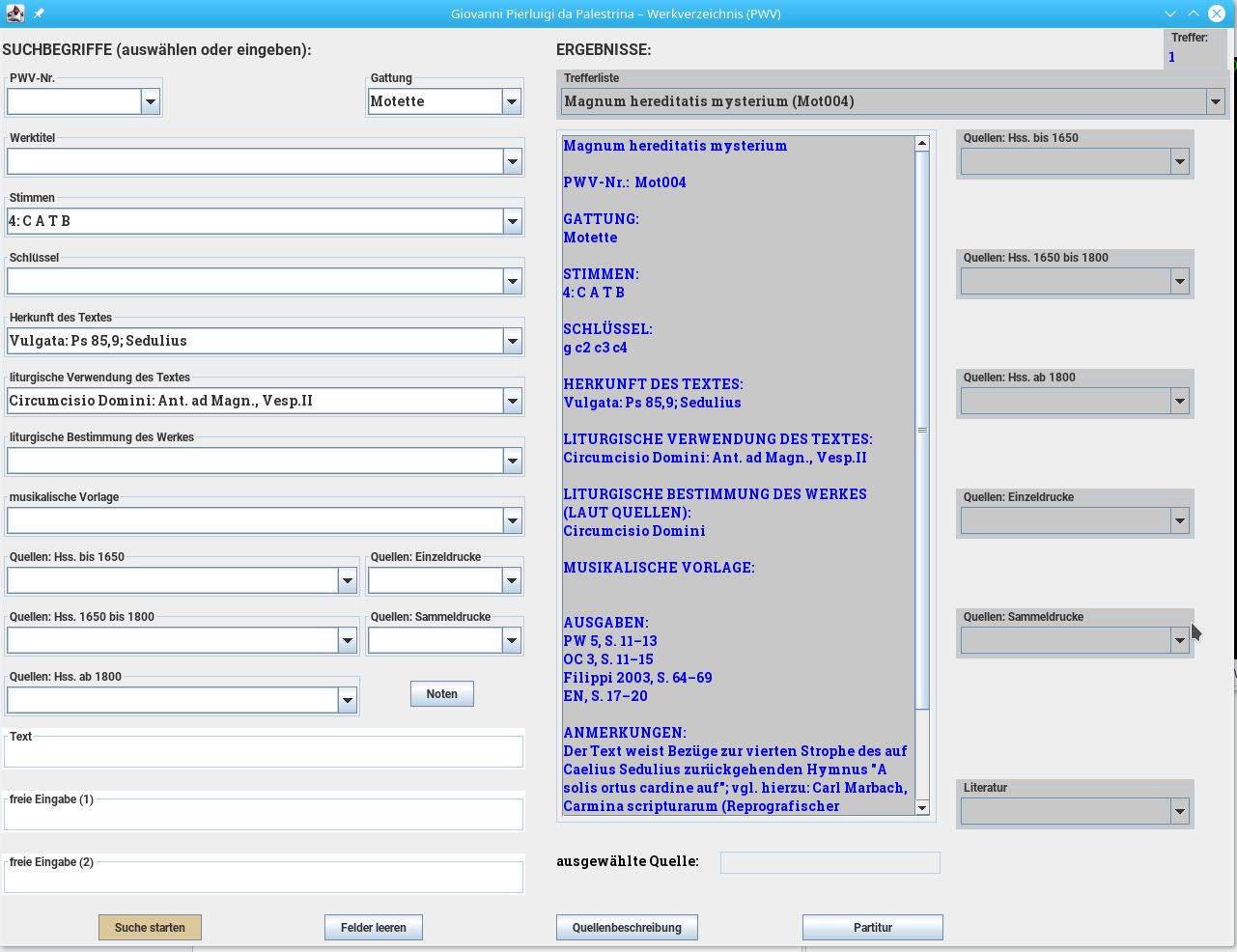Focus the Text input field
Screen dimensions: 1237x952
tap(264, 751)
